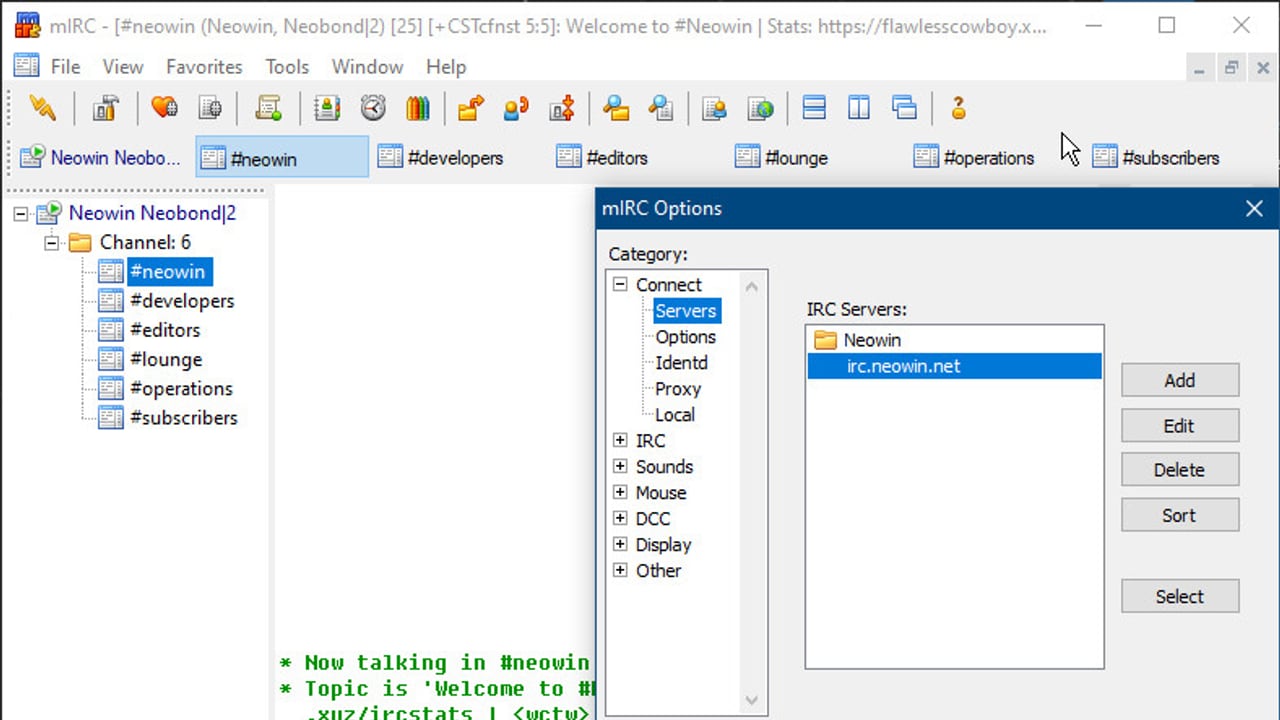Image resolution: width=1280 pixels, height=720 pixels.
Task: Expand the Sounds category node
Action: click(620, 466)
